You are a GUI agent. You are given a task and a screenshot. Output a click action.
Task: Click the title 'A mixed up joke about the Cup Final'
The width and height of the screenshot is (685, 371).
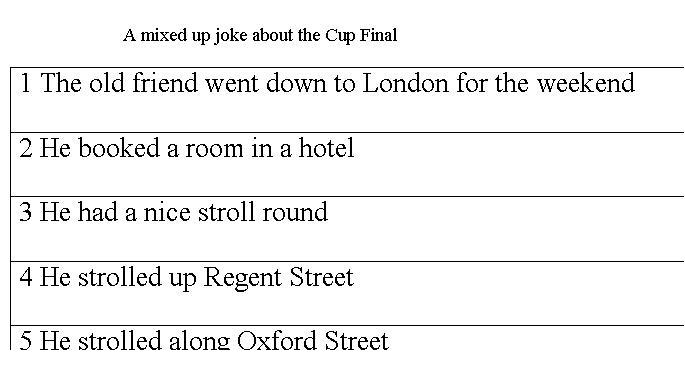point(260,35)
